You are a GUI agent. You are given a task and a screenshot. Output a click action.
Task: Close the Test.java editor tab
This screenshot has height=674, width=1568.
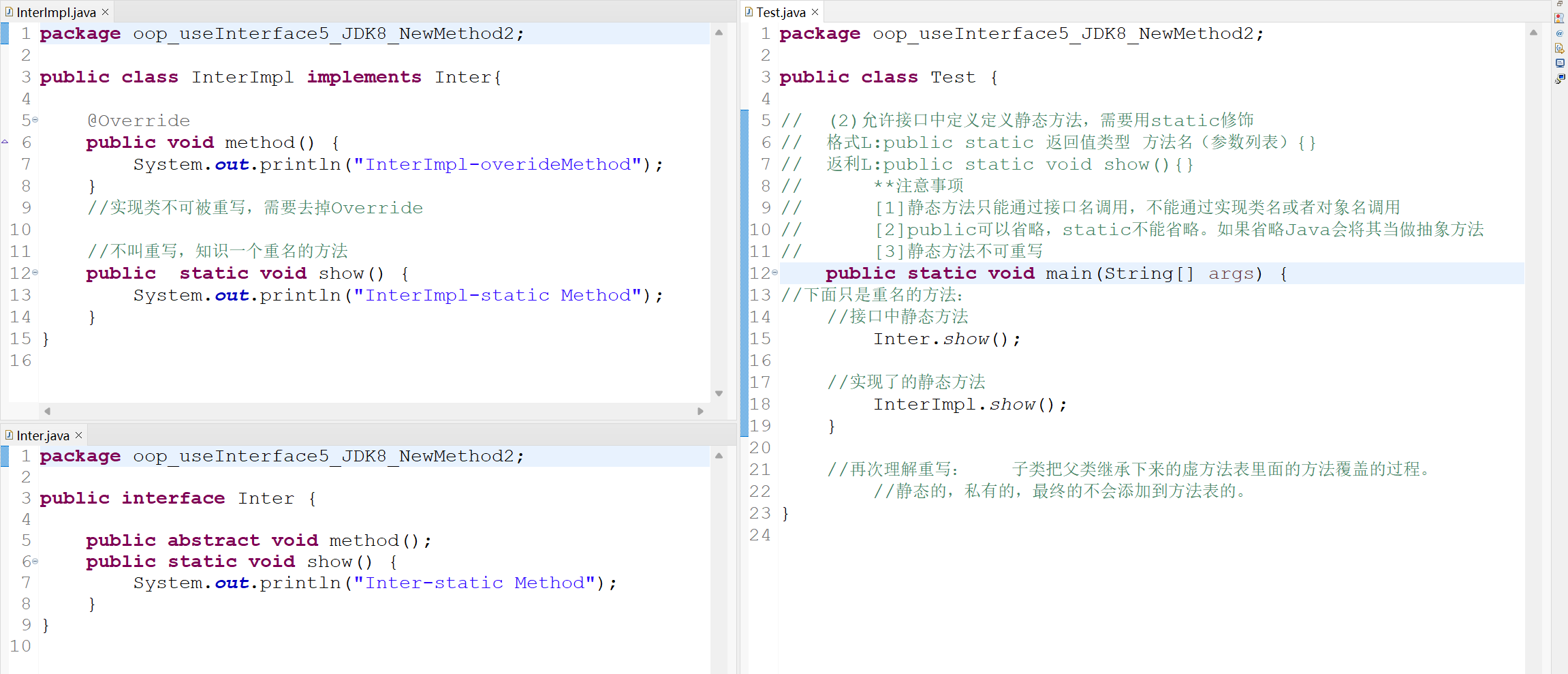coord(815,12)
